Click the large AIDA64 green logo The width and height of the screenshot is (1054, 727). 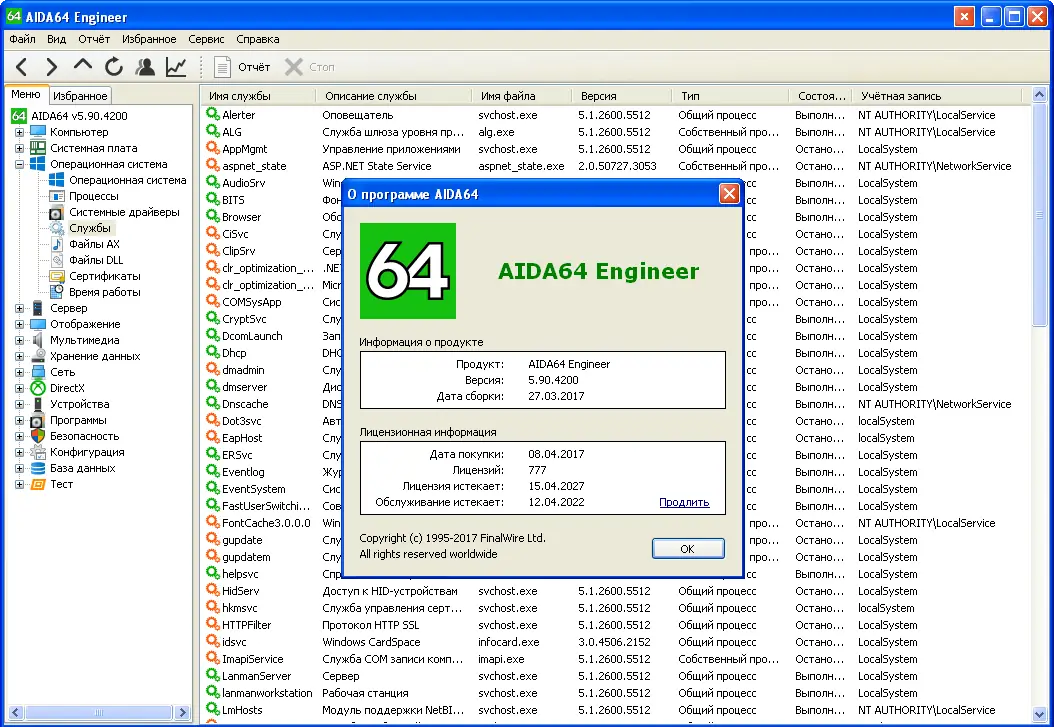point(408,271)
